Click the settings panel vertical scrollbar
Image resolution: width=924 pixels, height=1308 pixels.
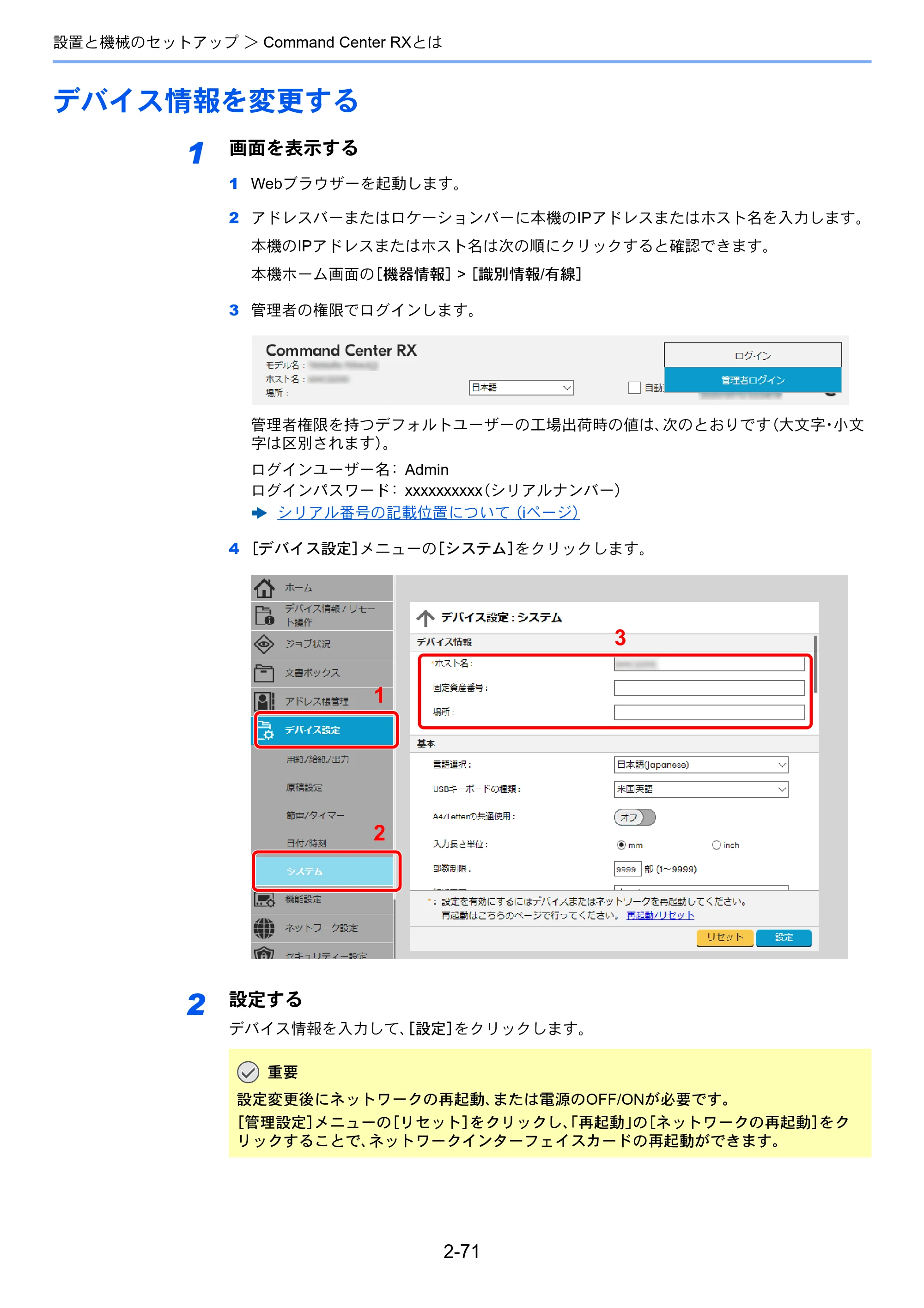(x=815, y=664)
